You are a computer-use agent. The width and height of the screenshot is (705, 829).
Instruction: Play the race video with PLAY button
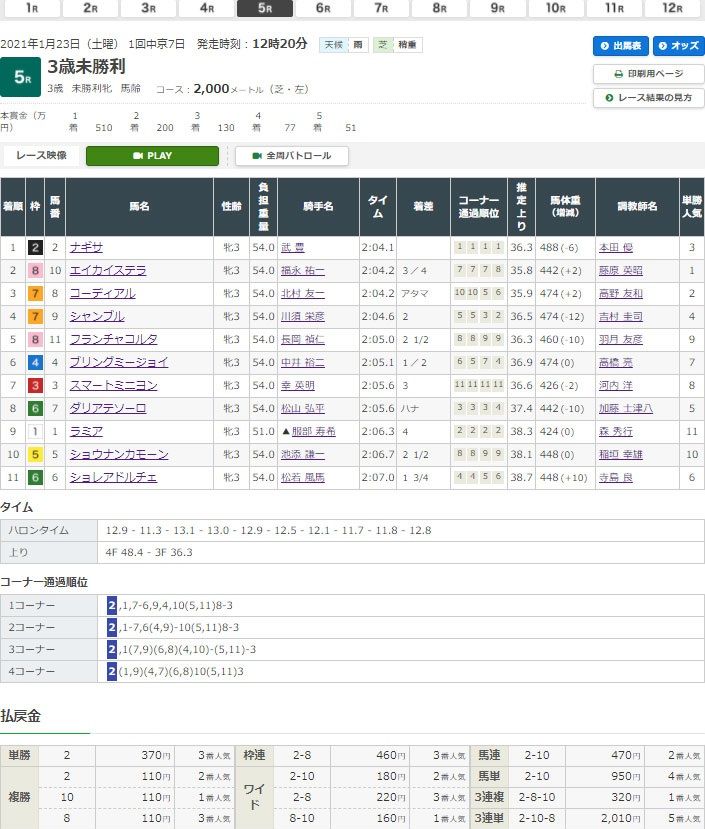152,156
